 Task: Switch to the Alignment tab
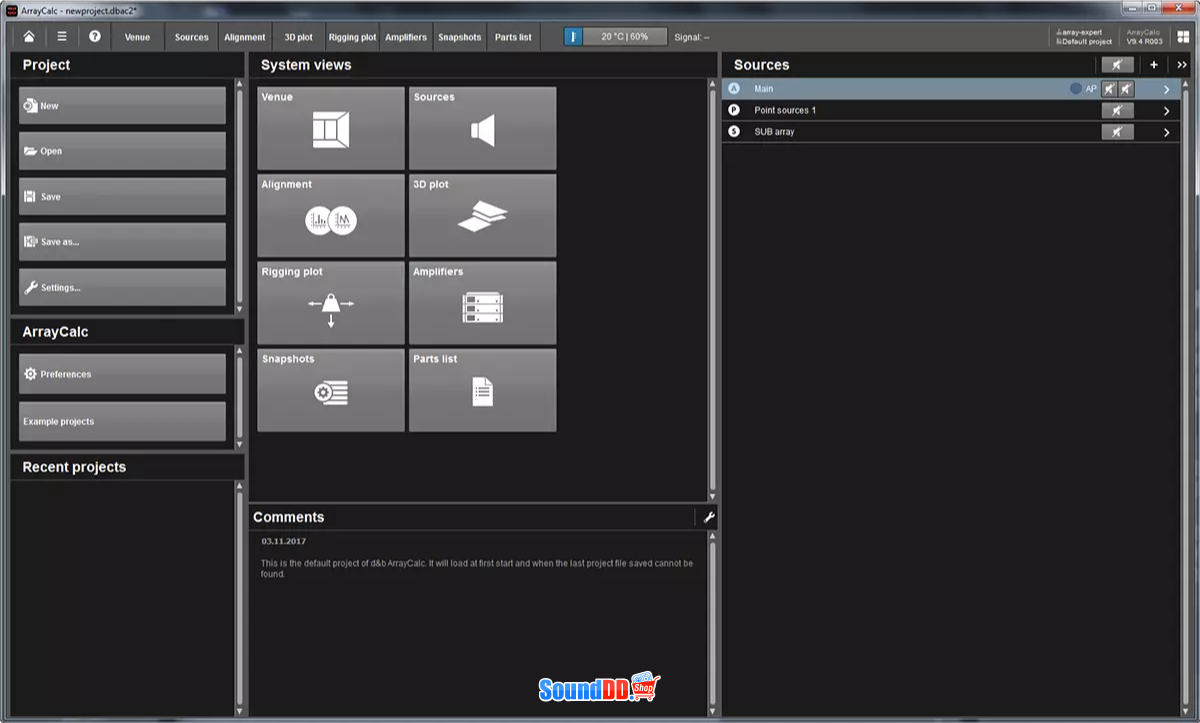coord(245,37)
